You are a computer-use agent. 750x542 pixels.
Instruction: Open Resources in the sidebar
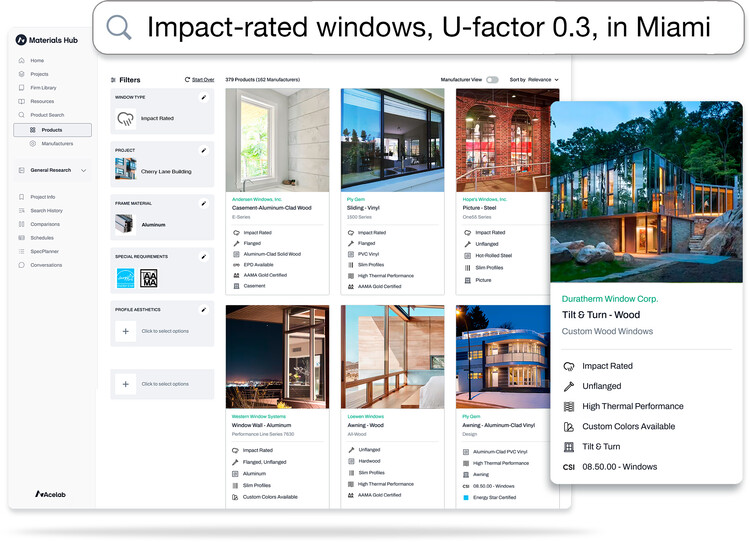click(x=42, y=101)
